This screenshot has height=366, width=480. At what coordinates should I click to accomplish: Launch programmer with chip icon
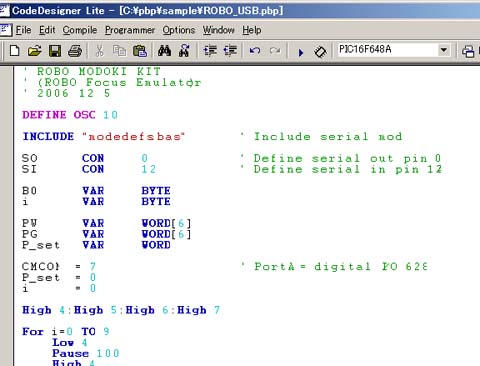[x=320, y=52]
